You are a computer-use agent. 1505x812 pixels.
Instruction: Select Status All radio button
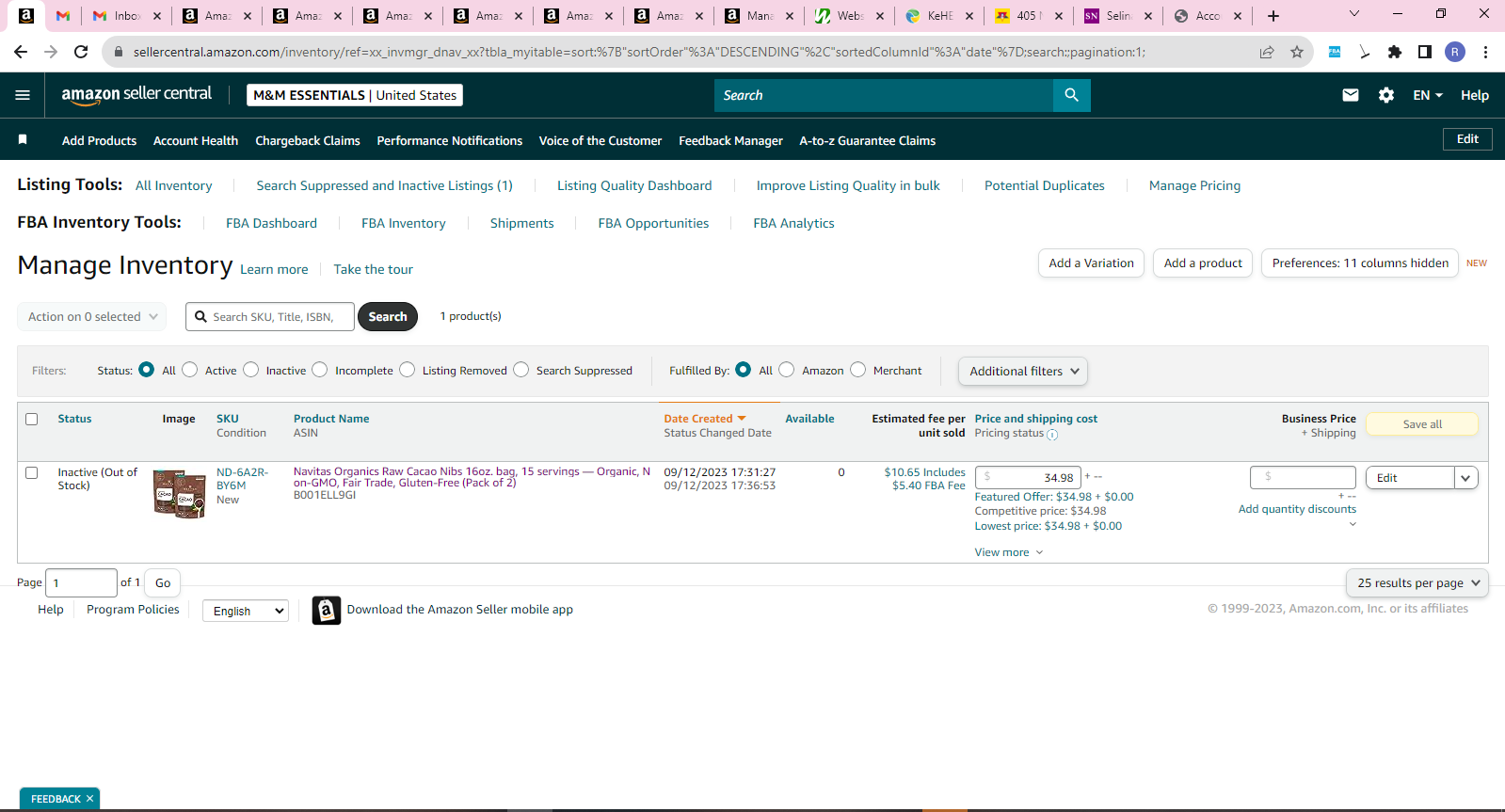point(147,370)
